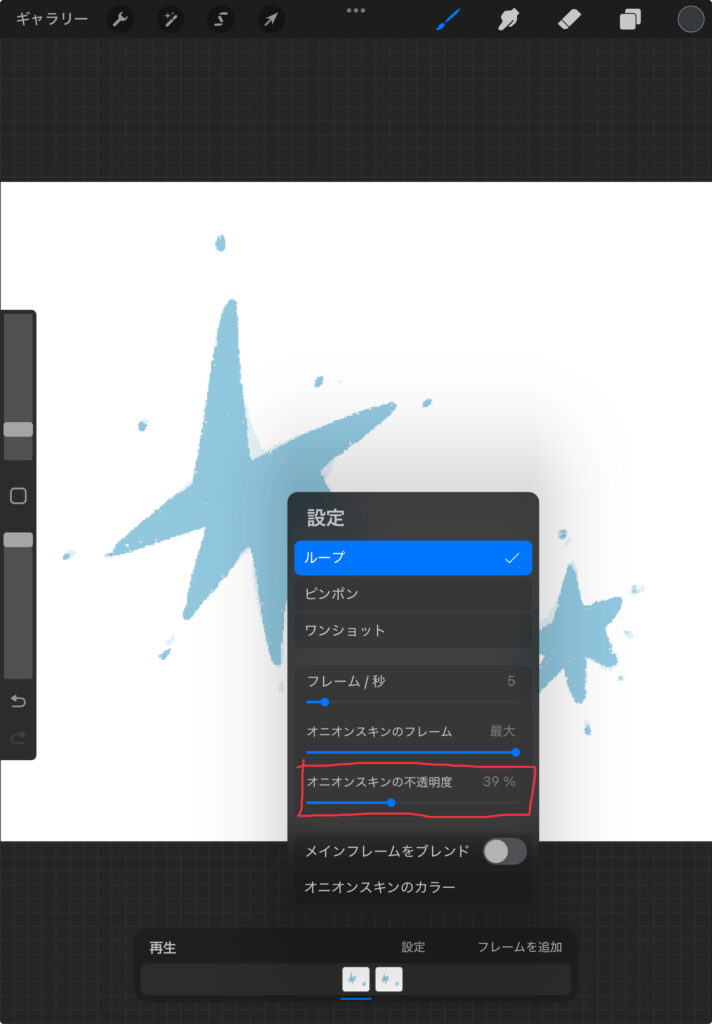This screenshot has width=712, height=1024.
Task: Select the Transform arrow tool
Action: (271, 19)
